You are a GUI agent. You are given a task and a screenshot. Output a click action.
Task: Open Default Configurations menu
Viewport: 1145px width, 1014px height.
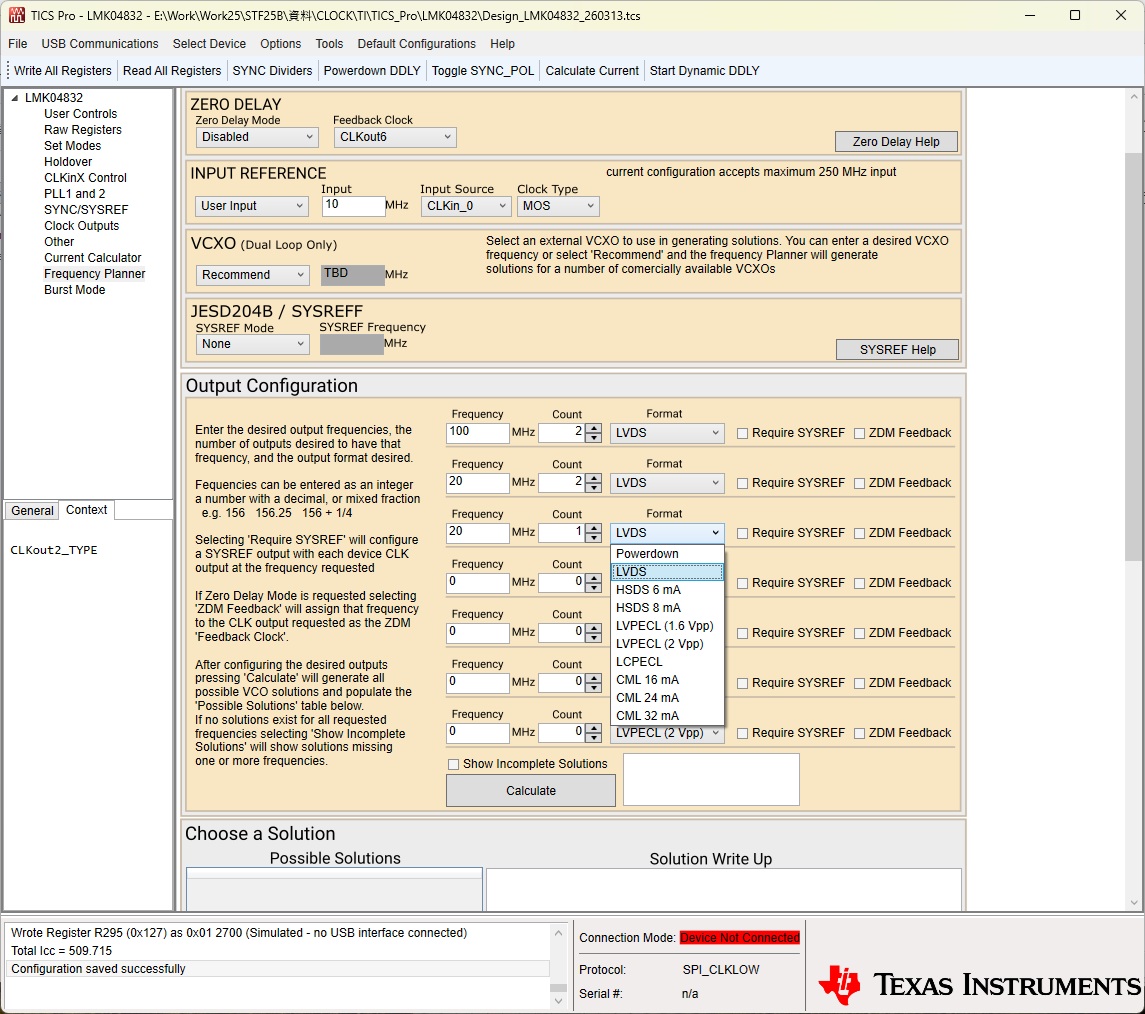416,44
